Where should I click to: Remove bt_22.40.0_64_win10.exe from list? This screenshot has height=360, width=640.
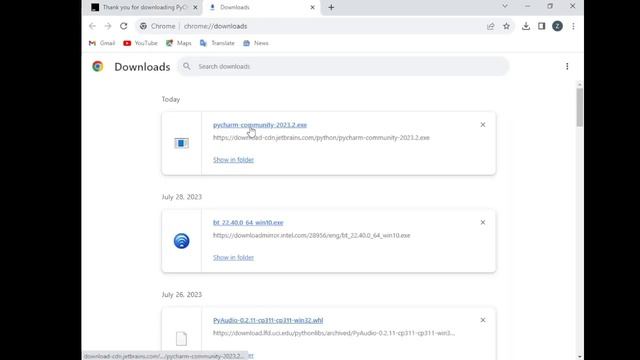tap(483, 222)
